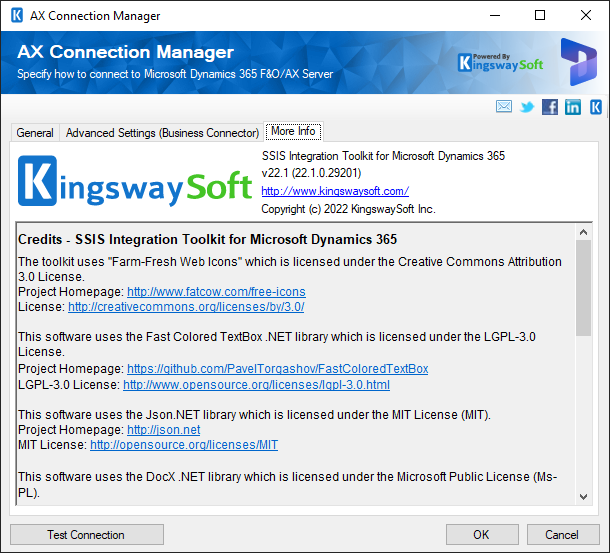Open the Creative Commons 3.0 license link

point(186,307)
